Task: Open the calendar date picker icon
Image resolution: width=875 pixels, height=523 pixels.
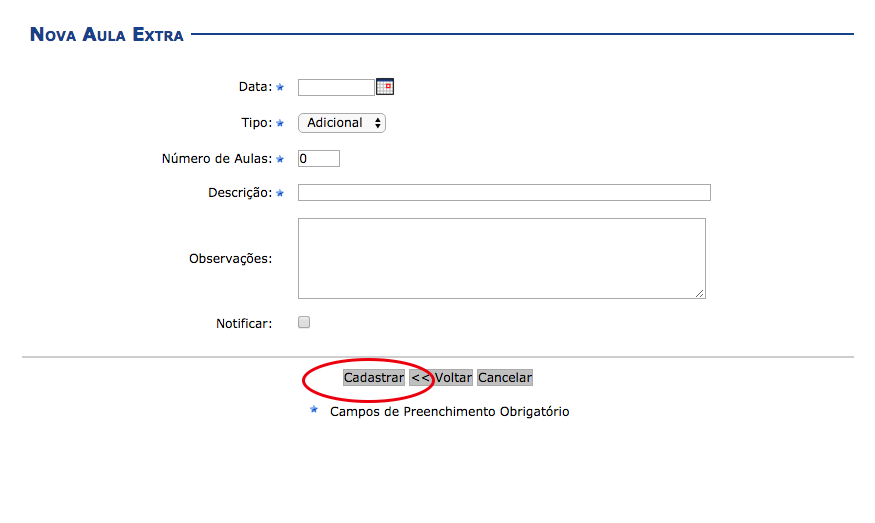Action: 385,87
